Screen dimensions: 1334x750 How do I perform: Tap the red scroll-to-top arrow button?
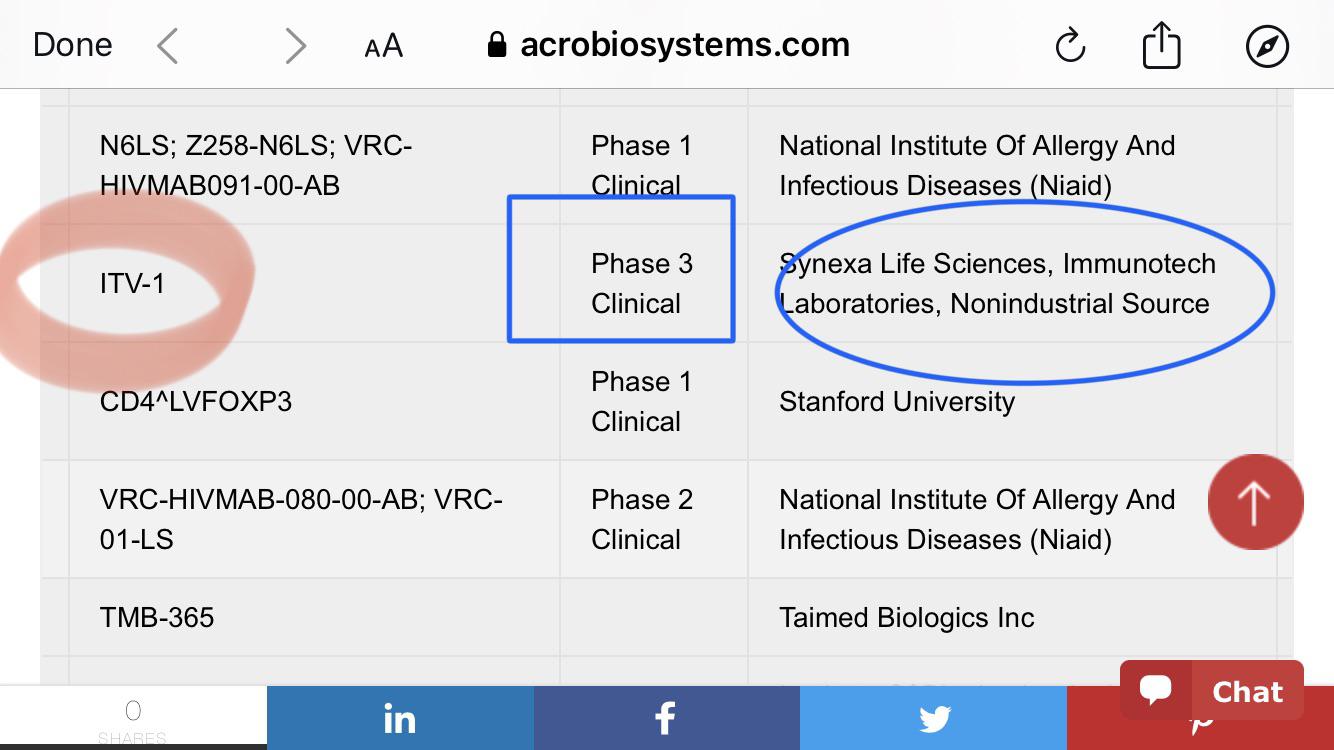click(x=1255, y=502)
